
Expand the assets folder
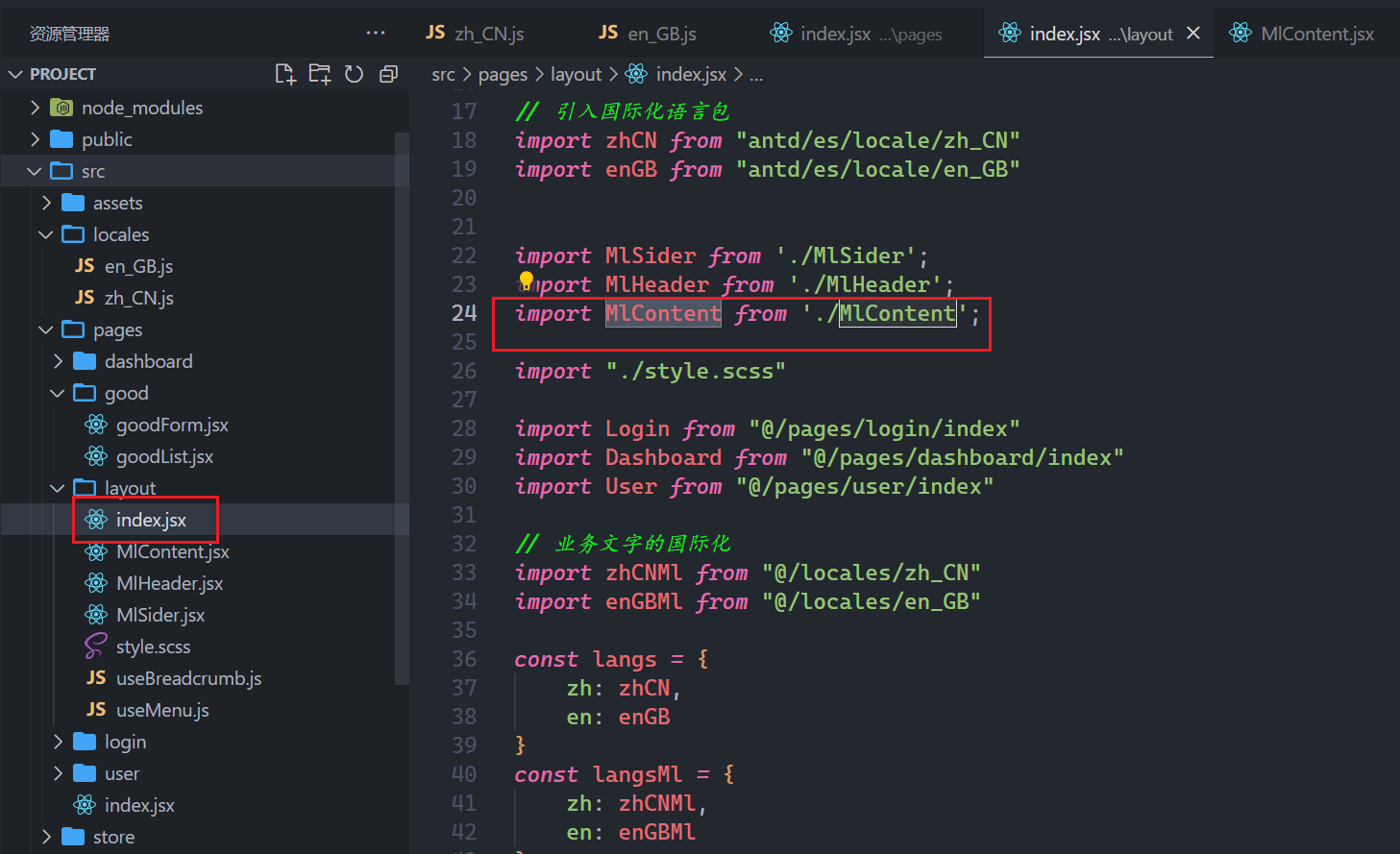[x=47, y=203]
